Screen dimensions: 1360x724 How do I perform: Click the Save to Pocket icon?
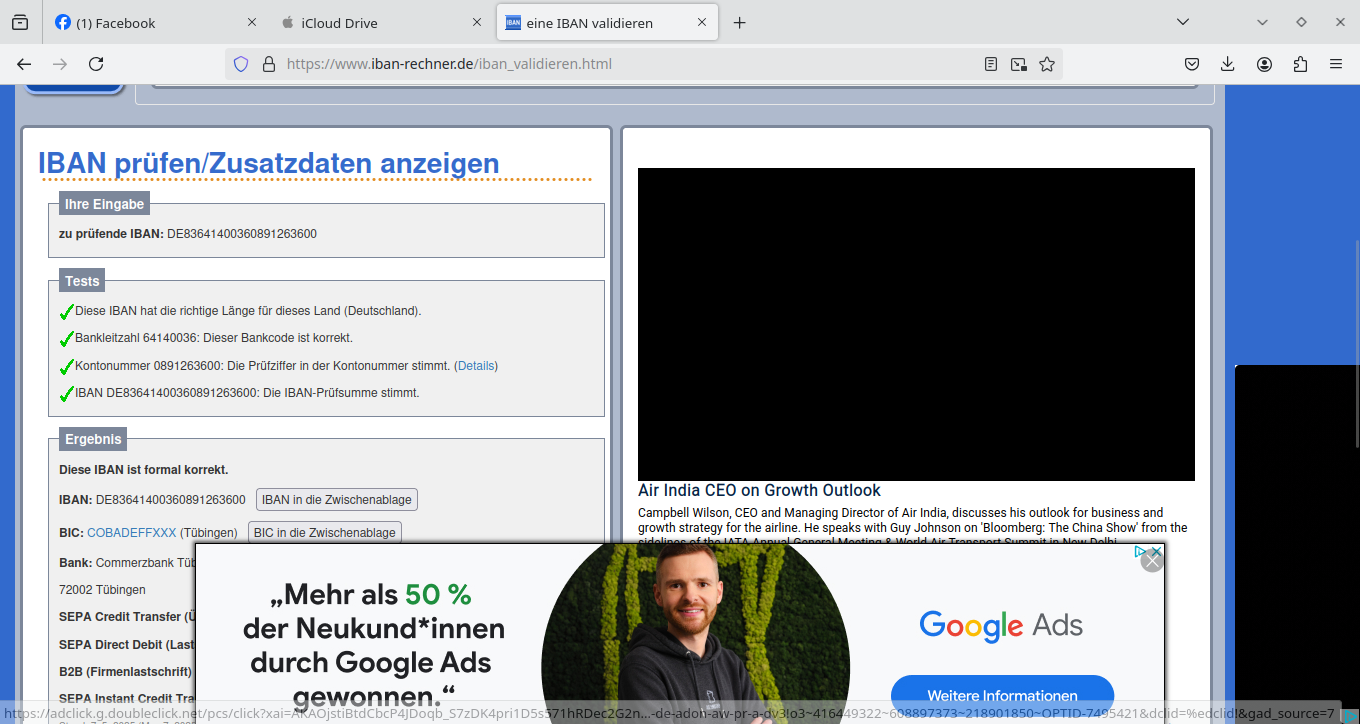1192,64
